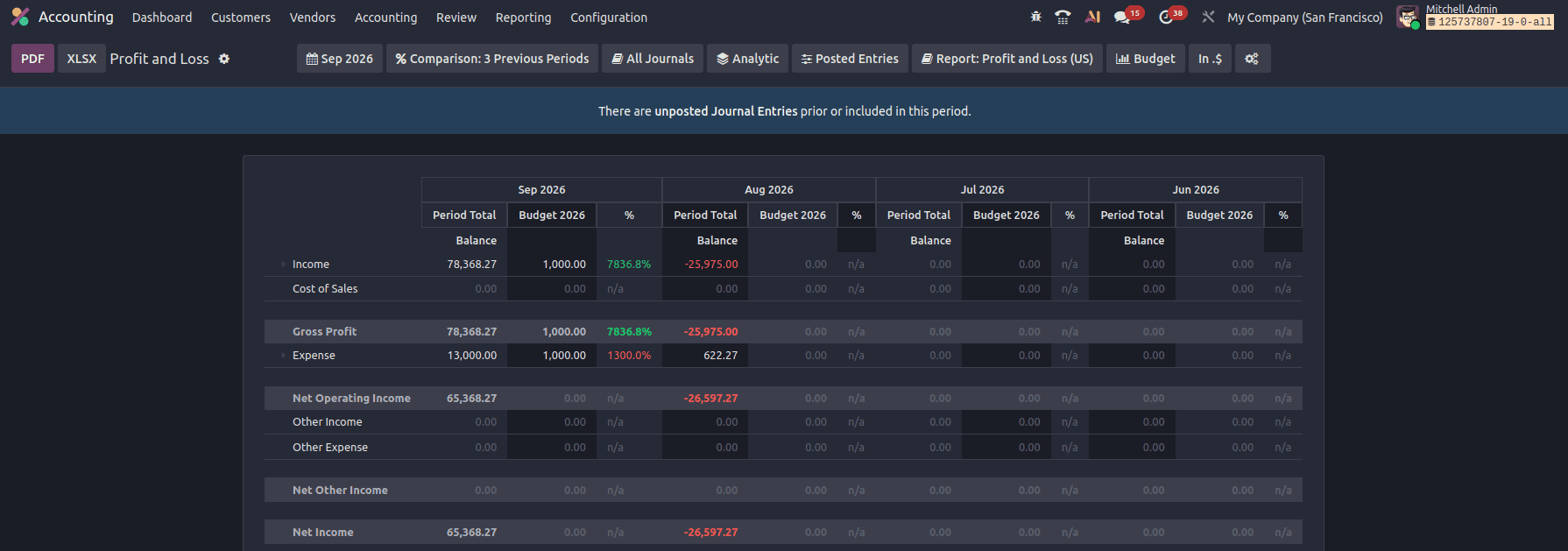This screenshot has width=1568, height=551.
Task: Click the Other Income row label
Action: pos(327,422)
